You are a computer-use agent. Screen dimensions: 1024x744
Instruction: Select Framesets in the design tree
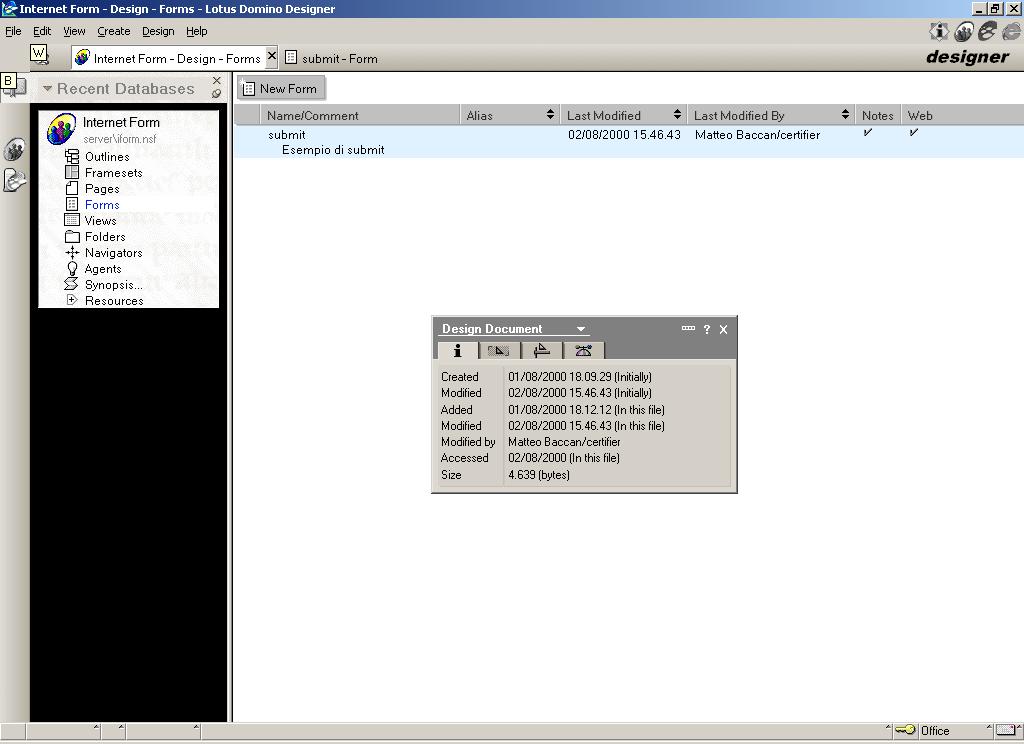[x=114, y=172]
